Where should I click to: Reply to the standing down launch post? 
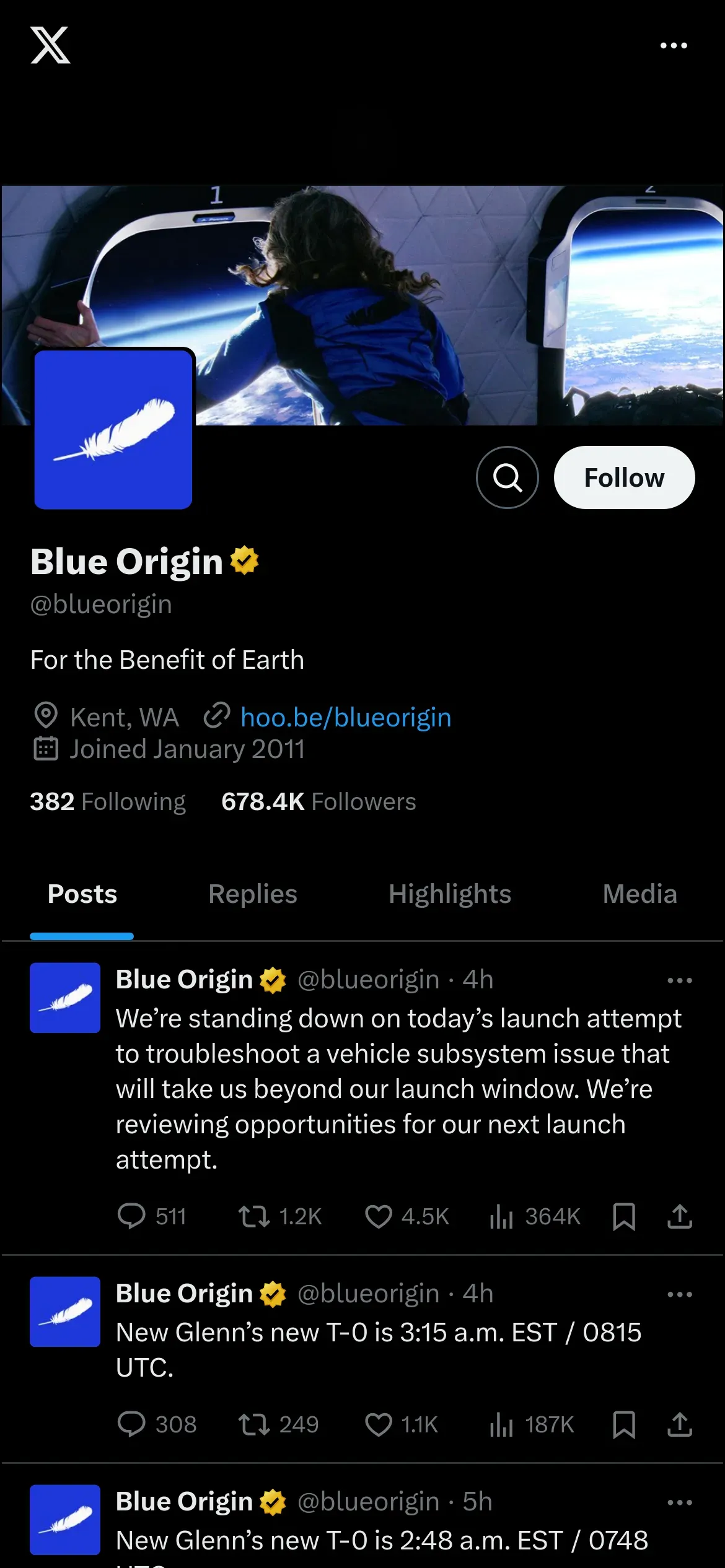[152, 1216]
